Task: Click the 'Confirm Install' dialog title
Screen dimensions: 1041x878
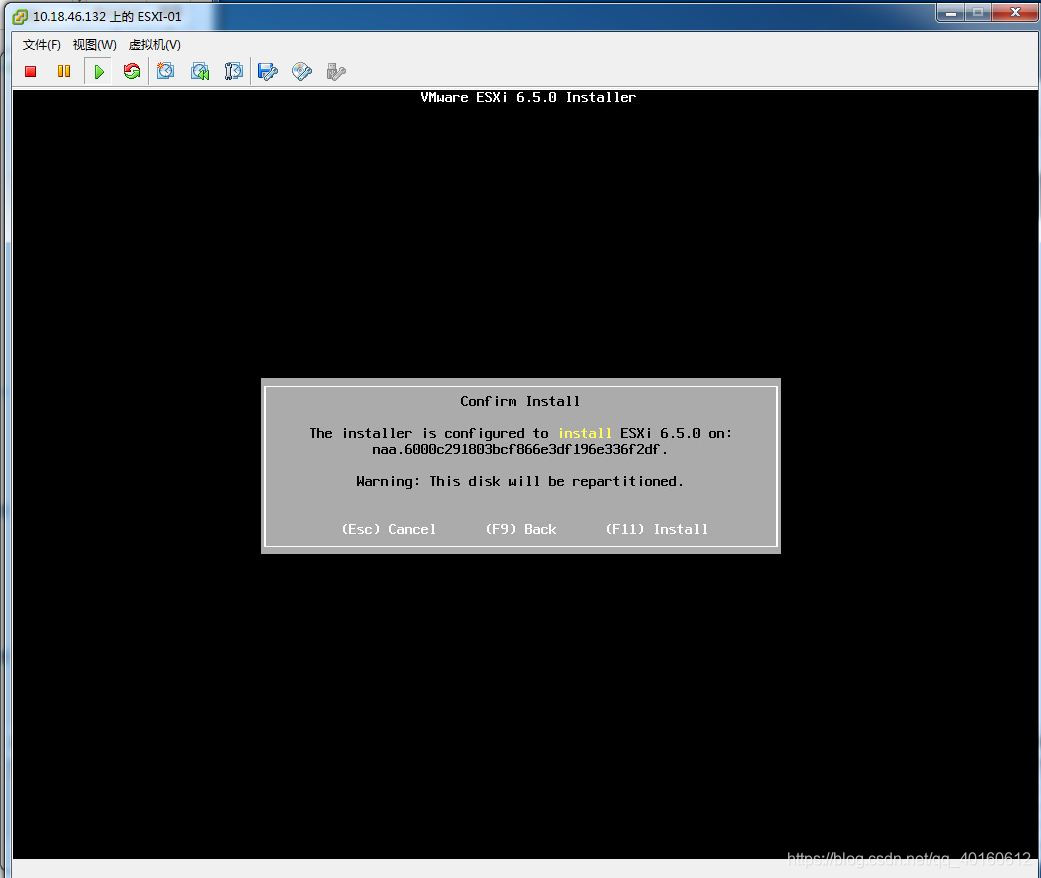Action: pyautogui.click(x=520, y=401)
